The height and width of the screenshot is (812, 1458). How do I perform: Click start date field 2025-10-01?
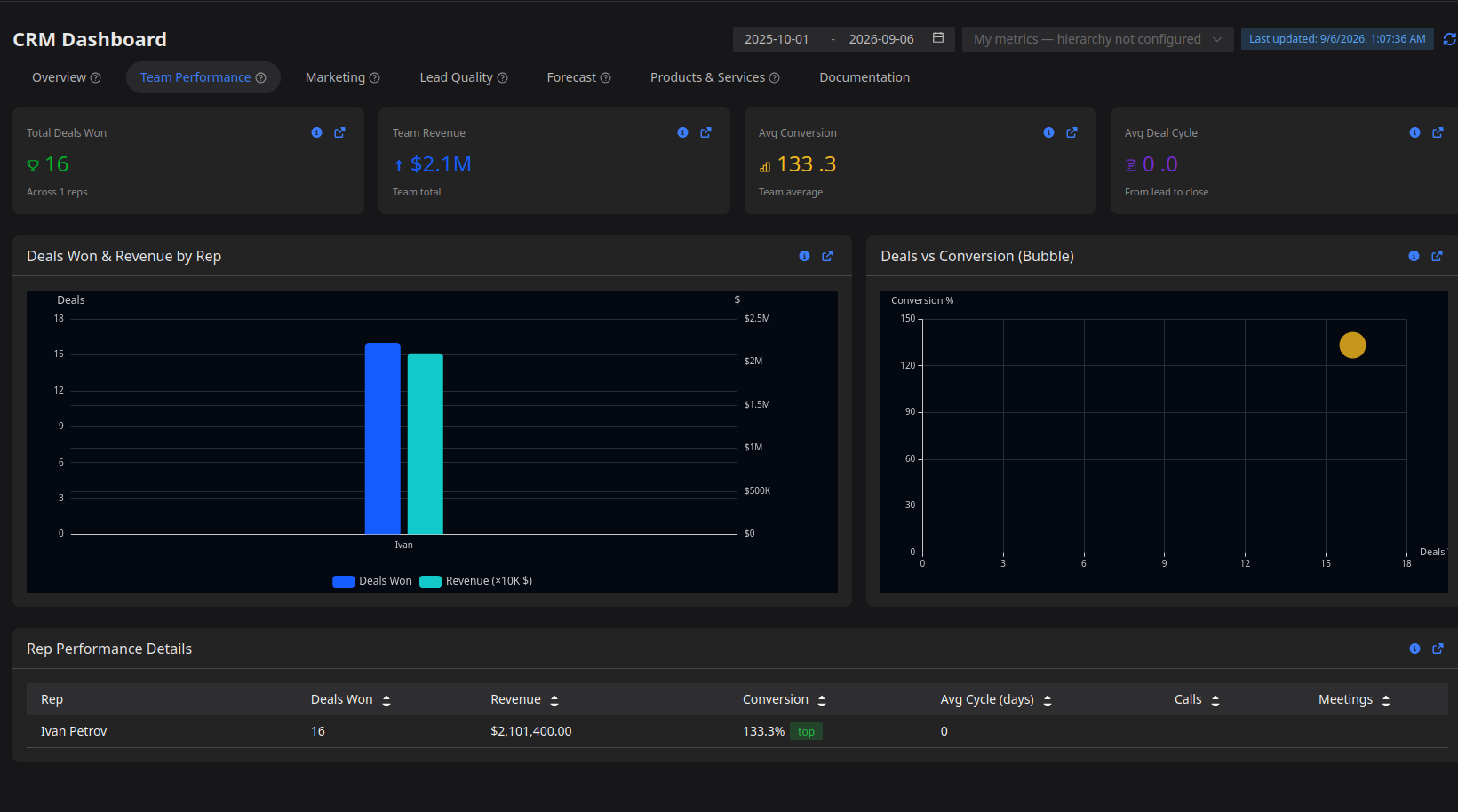coord(777,39)
